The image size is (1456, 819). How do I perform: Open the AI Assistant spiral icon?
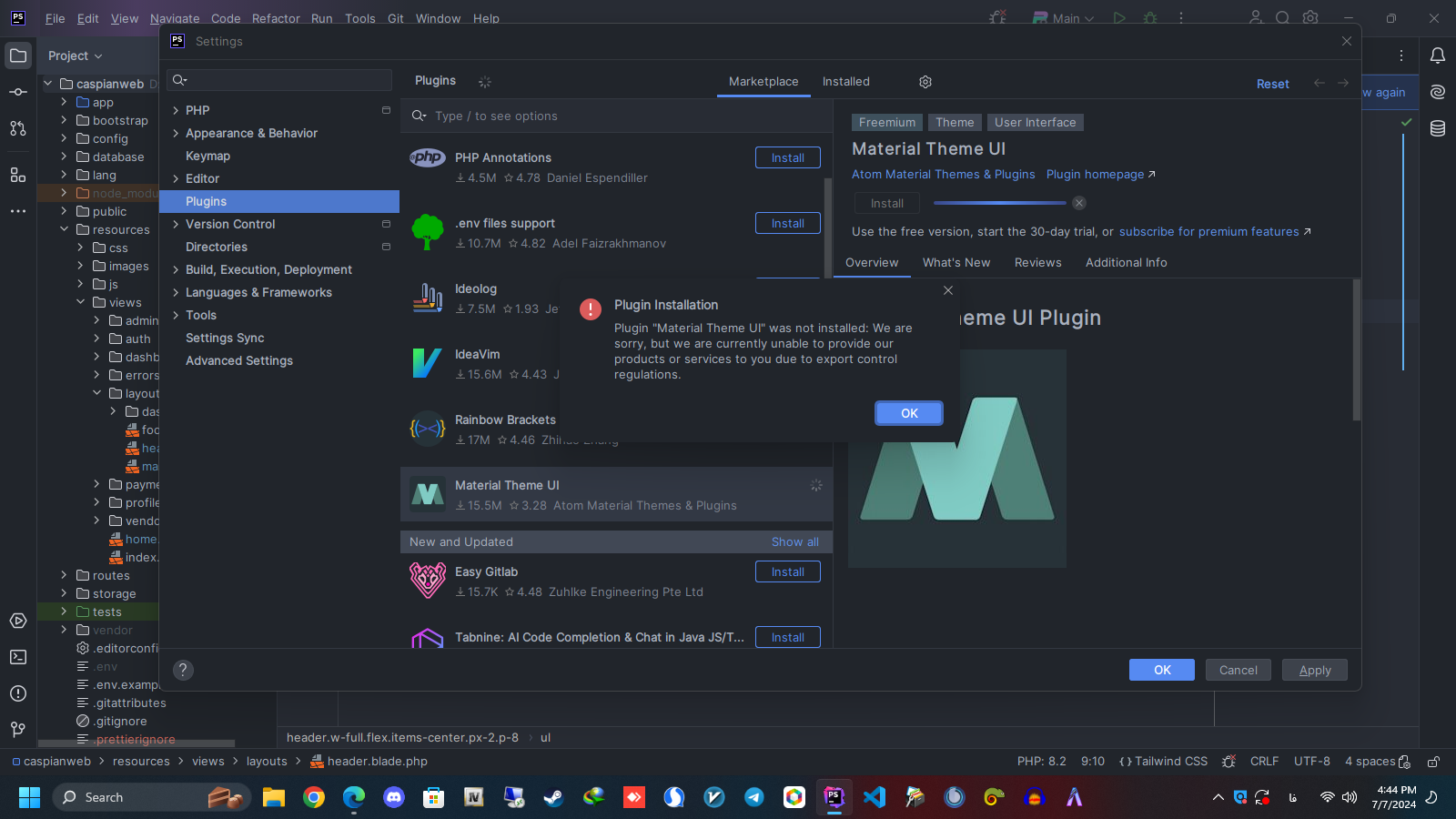pyautogui.click(x=1438, y=92)
